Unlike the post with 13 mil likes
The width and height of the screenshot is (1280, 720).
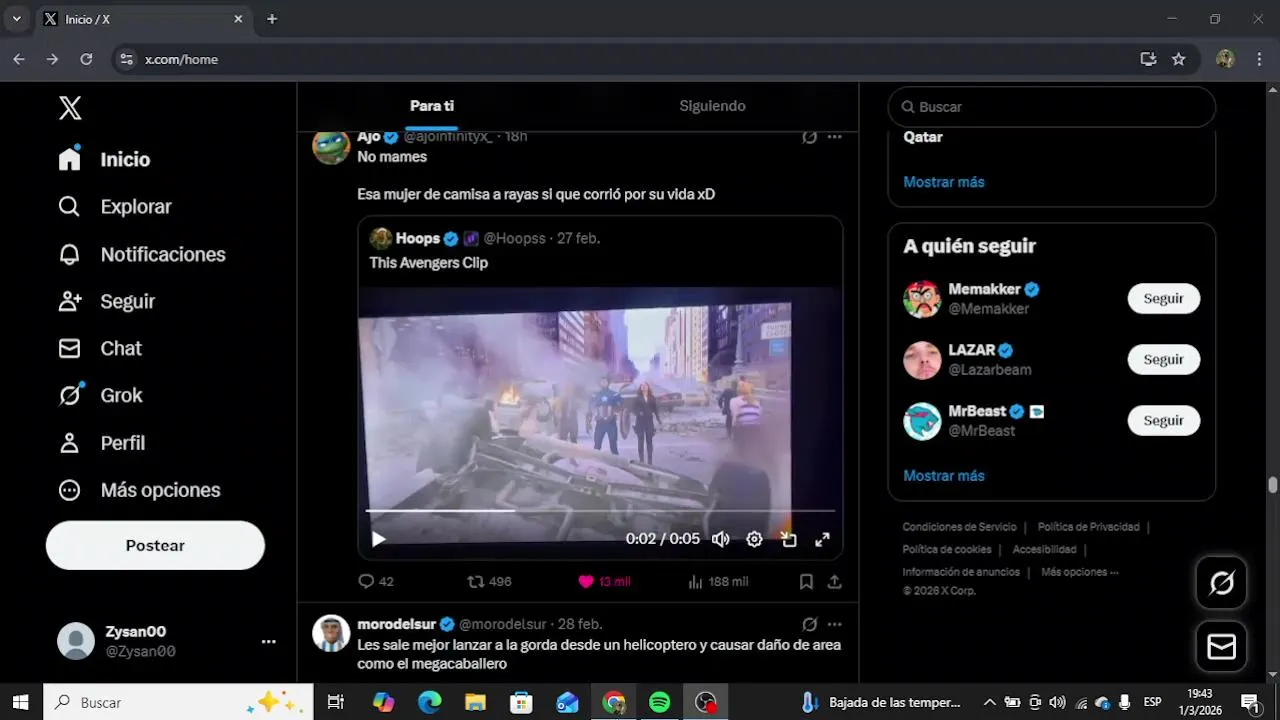pos(604,581)
